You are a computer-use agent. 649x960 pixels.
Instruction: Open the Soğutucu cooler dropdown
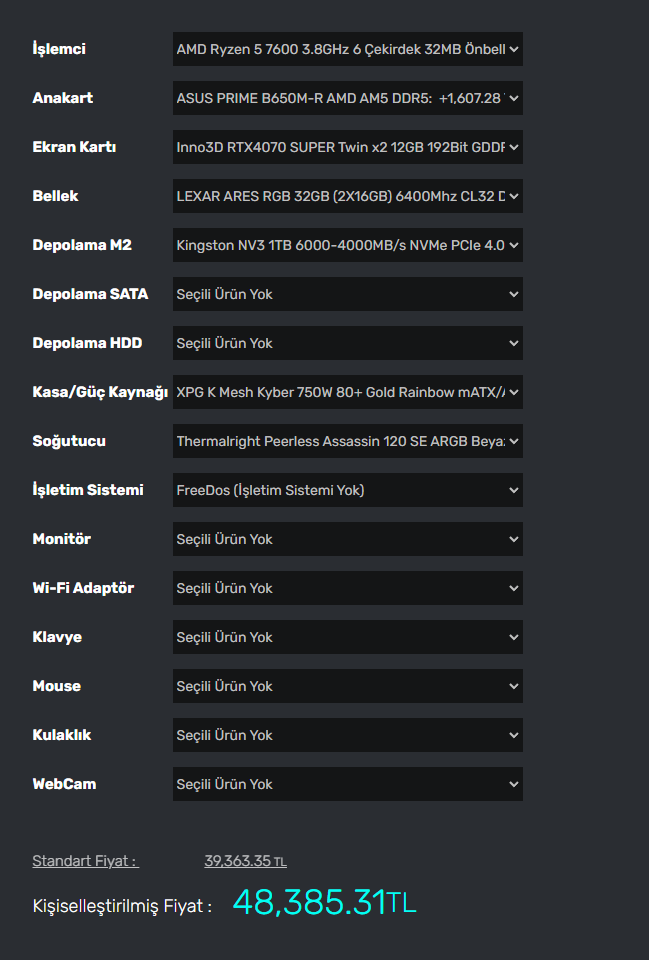347,441
